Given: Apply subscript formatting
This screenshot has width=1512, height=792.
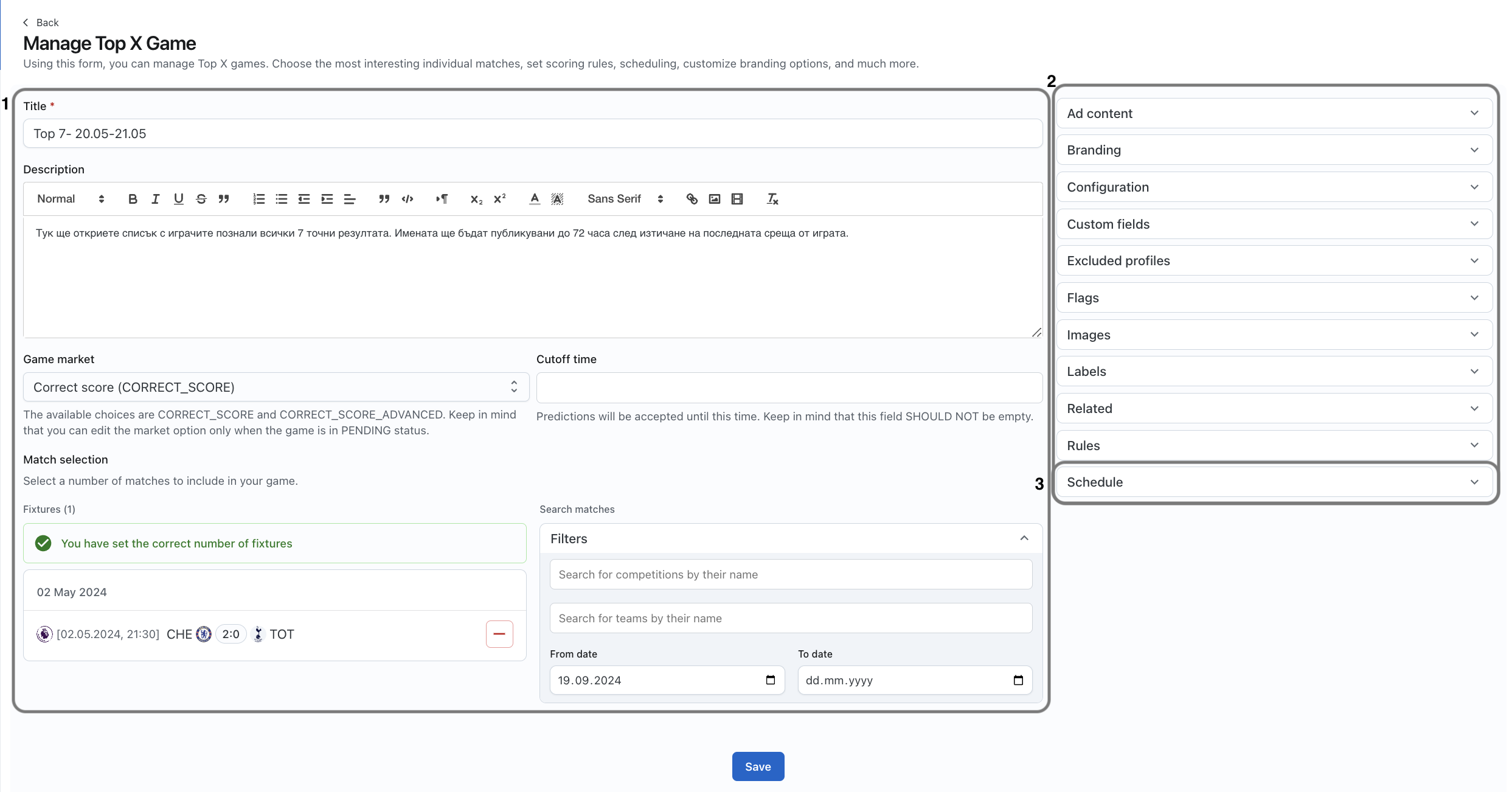Looking at the screenshot, I should pyautogui.click(x=477, y=199).
